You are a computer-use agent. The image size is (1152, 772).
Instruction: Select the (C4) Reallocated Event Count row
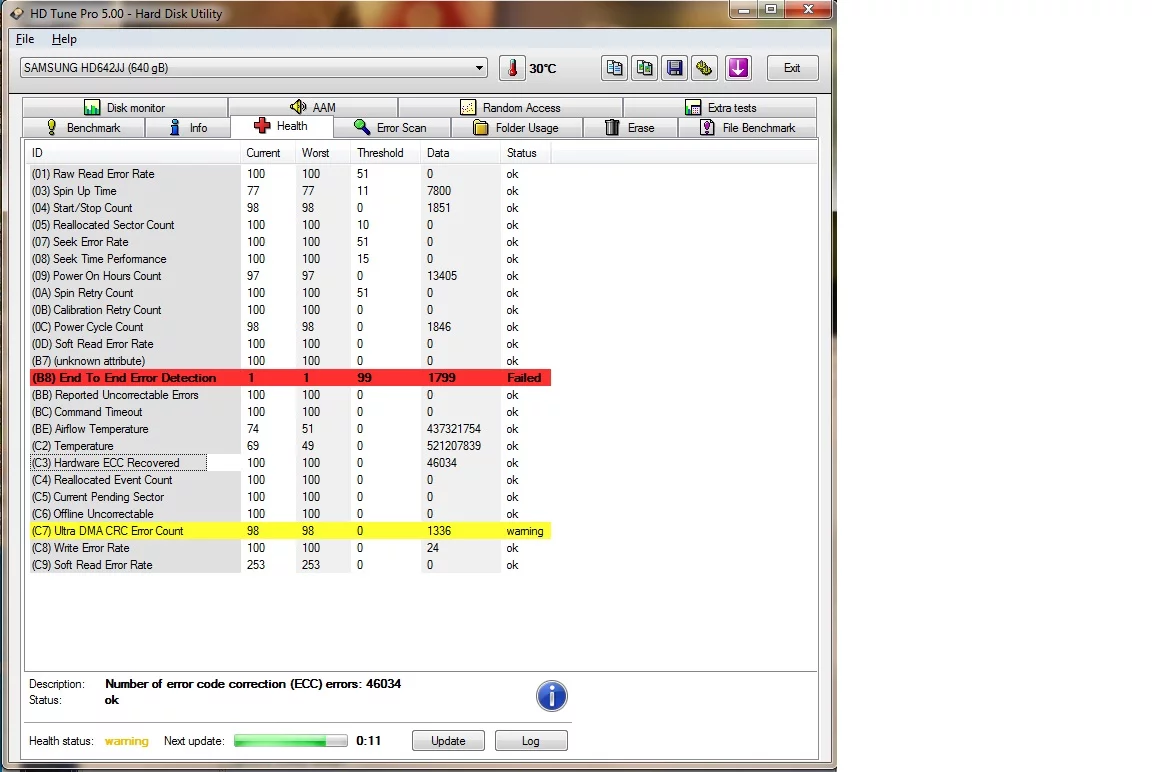(x=290, y=480)
